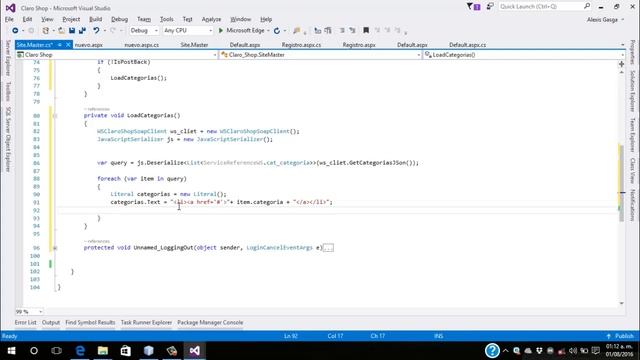The height and width of the screenshot is (360, 640).
Task: Click the Navigate Backward toolbar icon
Action: (x=15, y=31)
